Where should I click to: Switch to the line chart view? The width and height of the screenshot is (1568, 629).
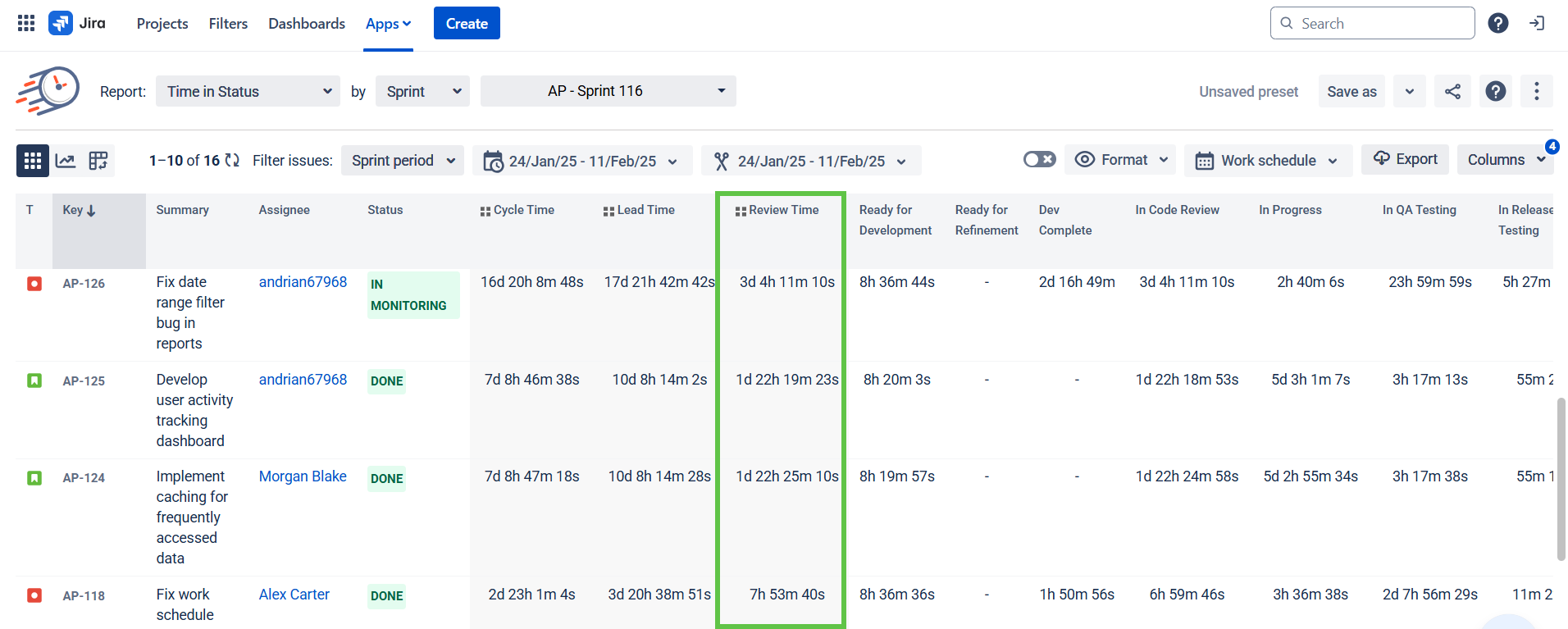click(x=66, y=161)
